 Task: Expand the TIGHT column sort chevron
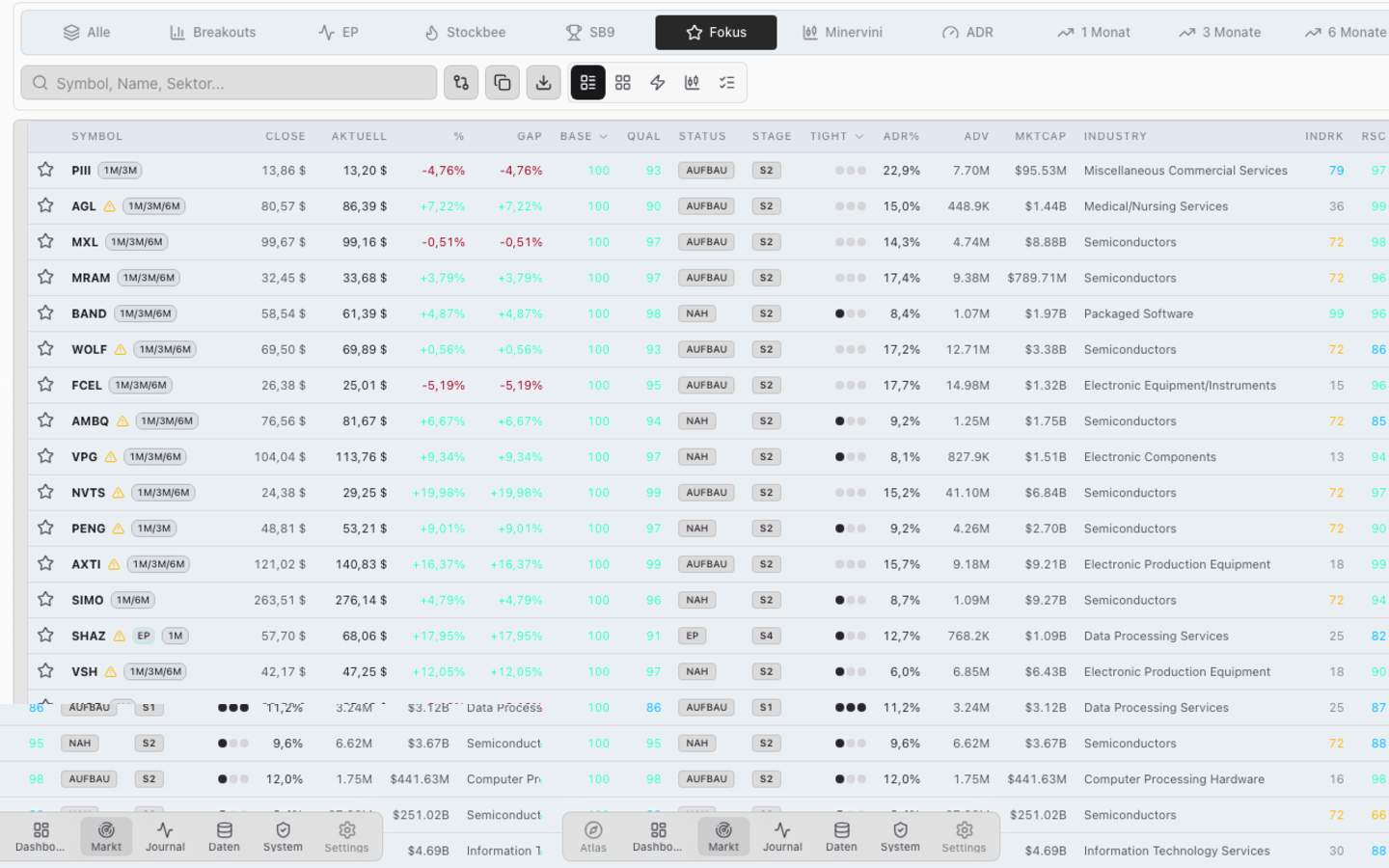[x=859, y=137]
